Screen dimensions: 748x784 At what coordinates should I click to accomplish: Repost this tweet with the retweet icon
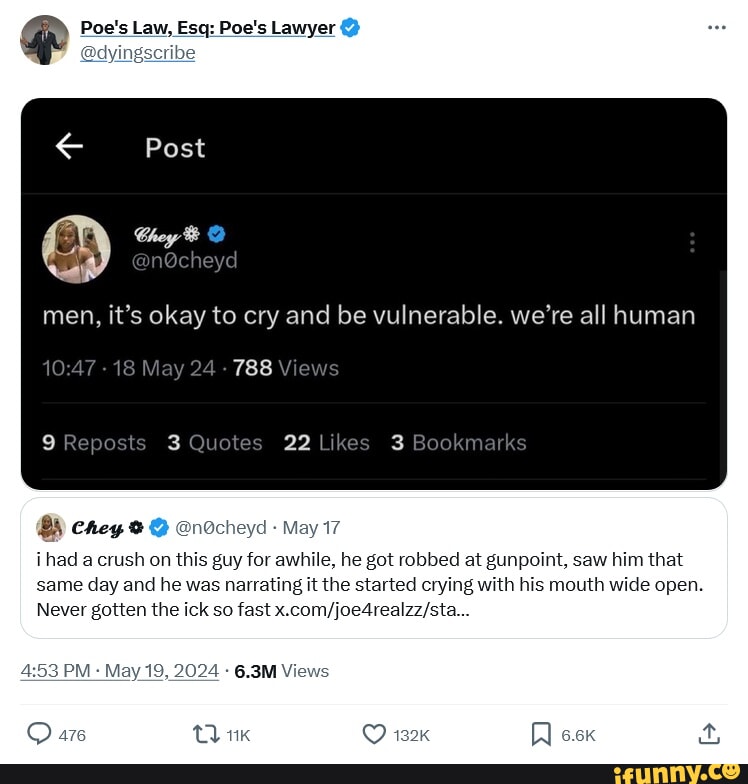coord(206,735)
